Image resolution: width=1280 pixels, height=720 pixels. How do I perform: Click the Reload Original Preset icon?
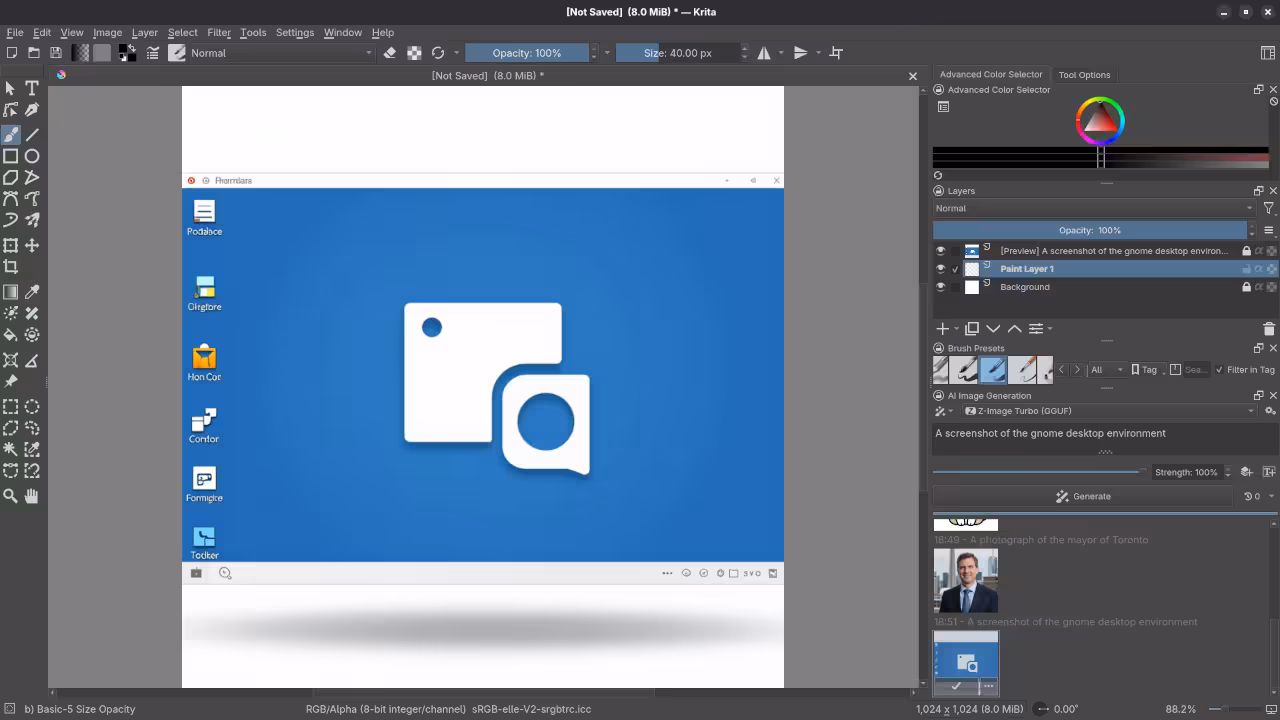[437, 53]
